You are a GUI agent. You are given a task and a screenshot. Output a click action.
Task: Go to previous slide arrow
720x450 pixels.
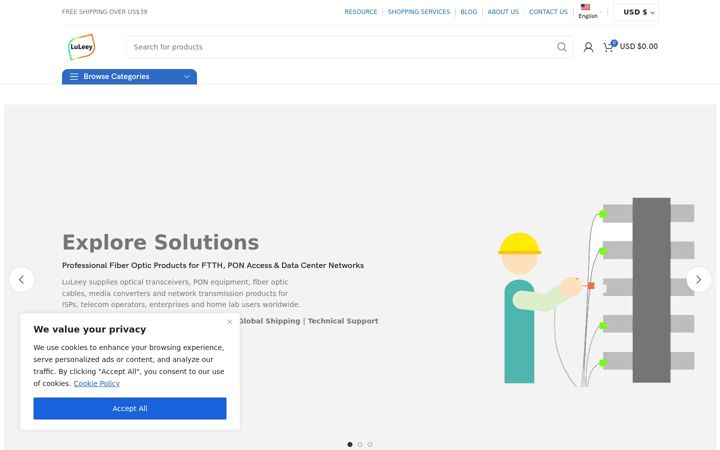(x=21, y=279)
